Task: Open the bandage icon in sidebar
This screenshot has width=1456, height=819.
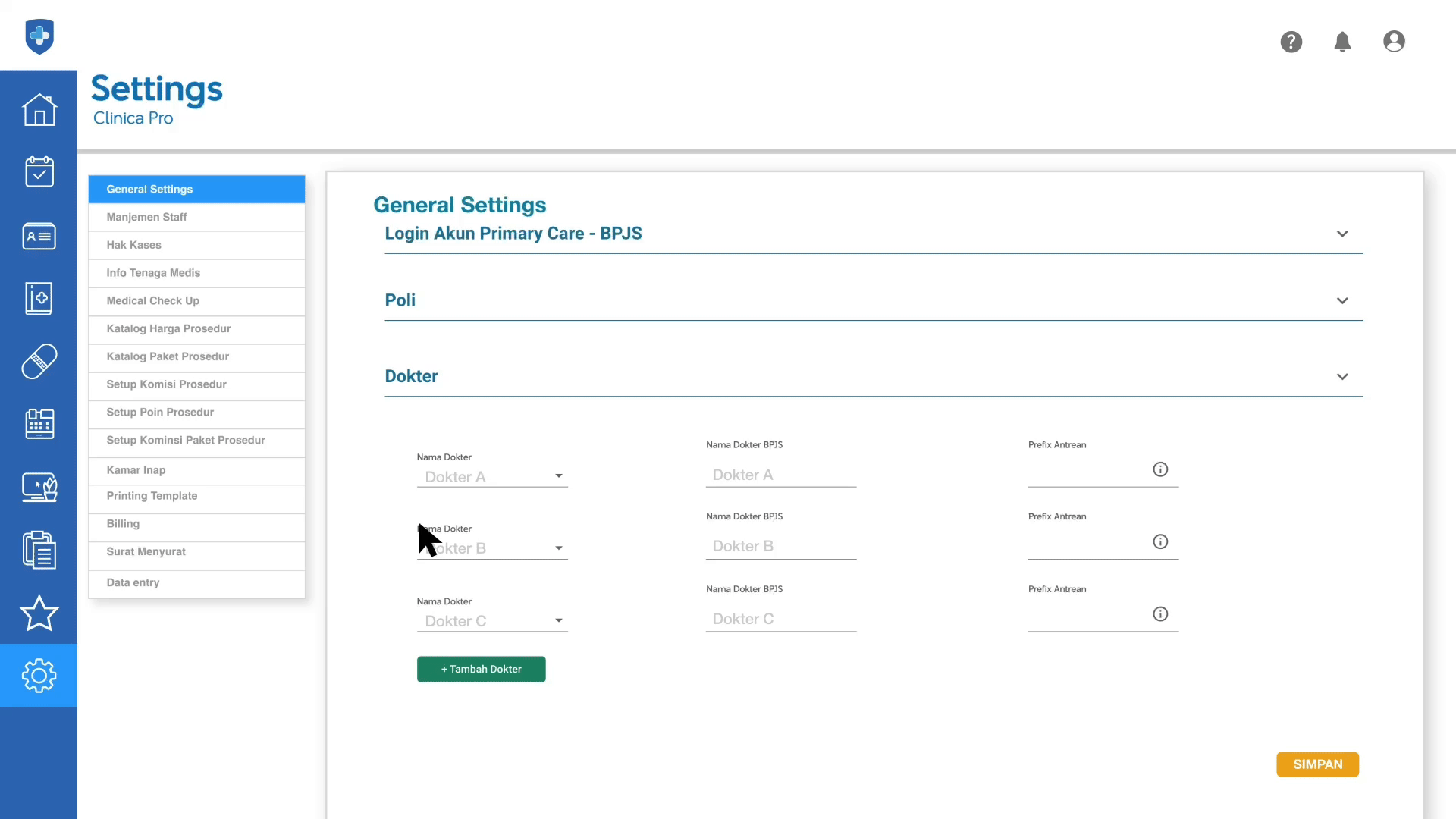Action: [39, 361]
